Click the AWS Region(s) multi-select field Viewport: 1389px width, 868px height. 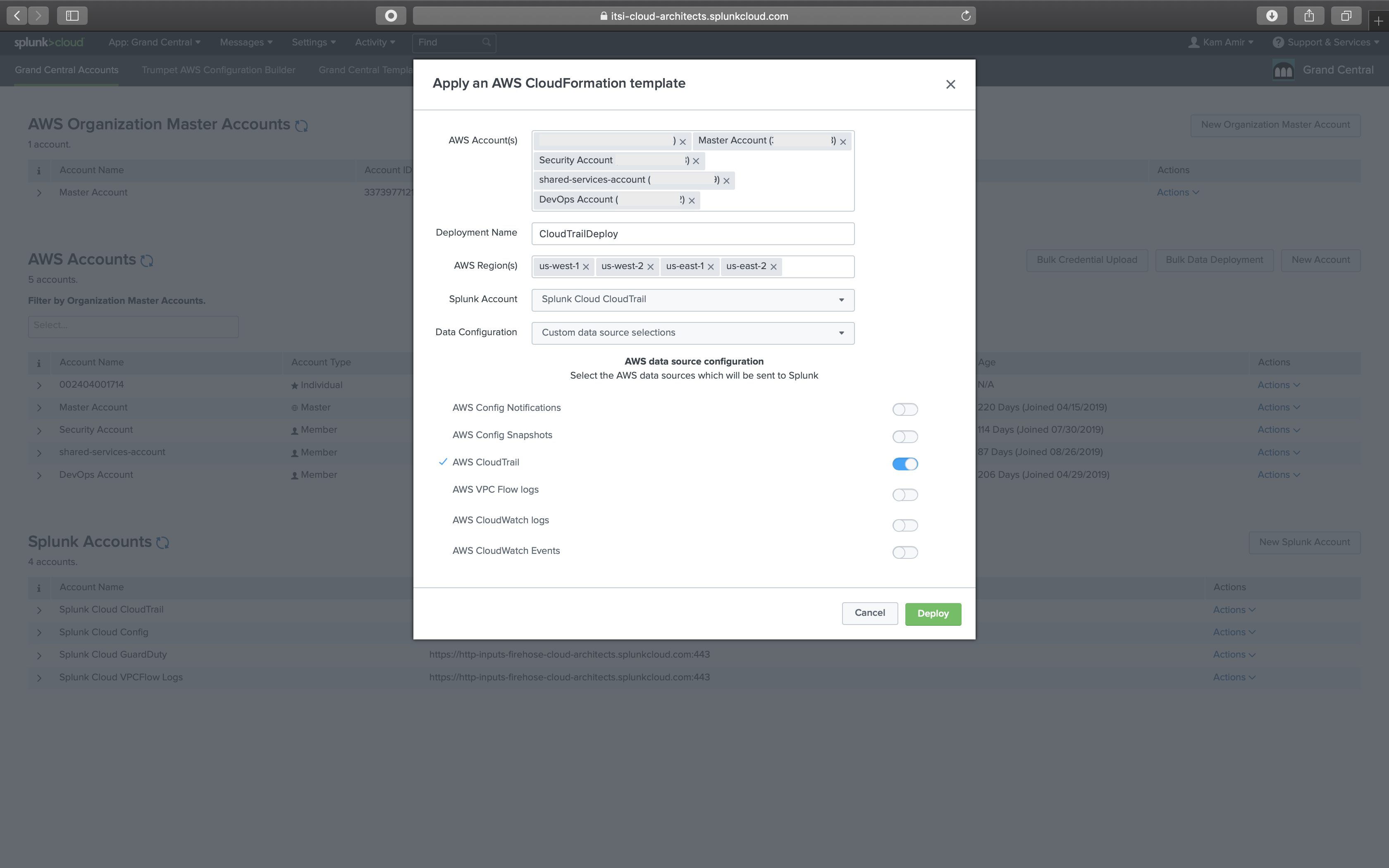(x=693, y=267)
